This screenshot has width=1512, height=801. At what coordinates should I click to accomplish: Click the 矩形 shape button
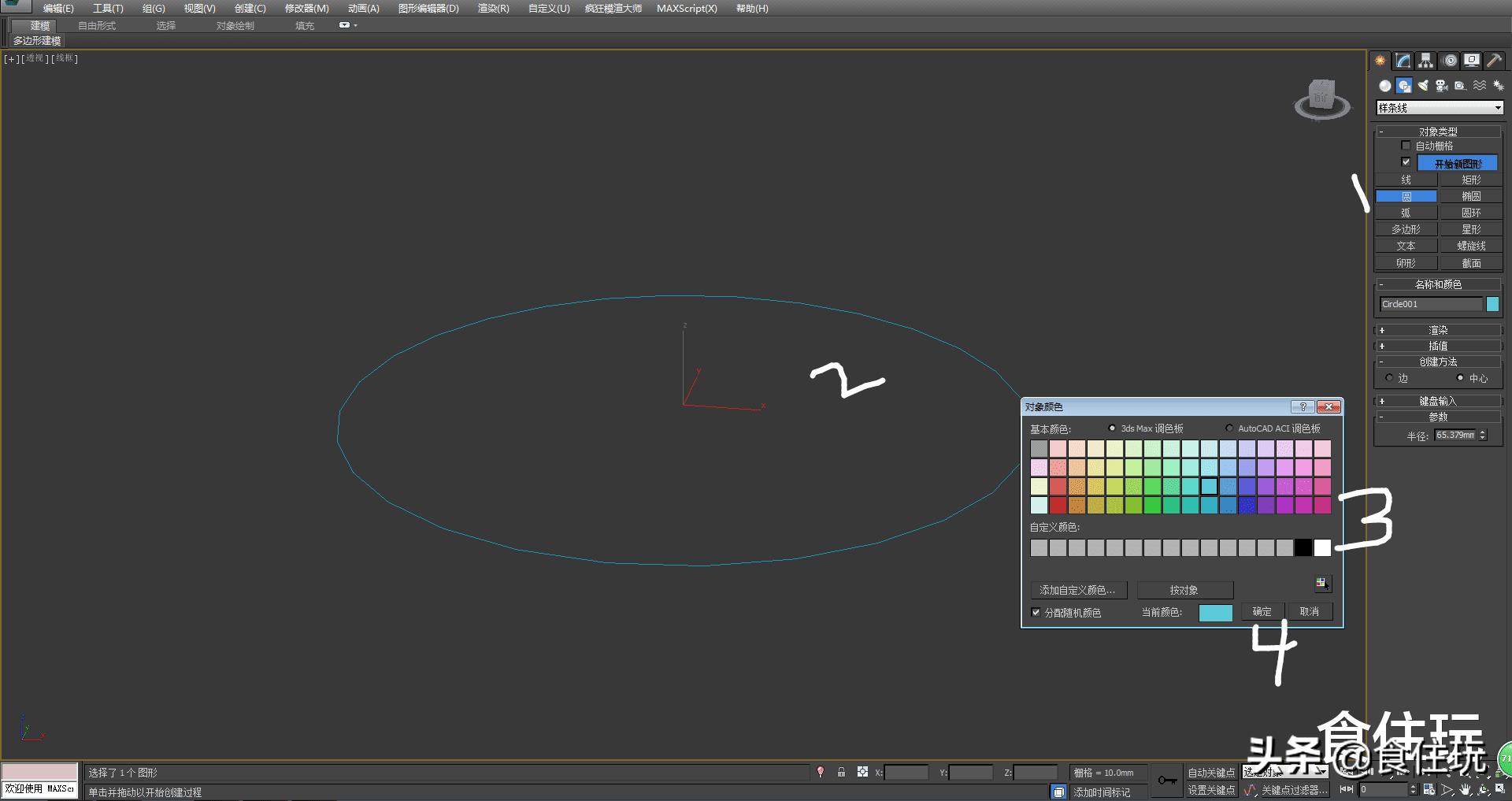[1470, 180]
